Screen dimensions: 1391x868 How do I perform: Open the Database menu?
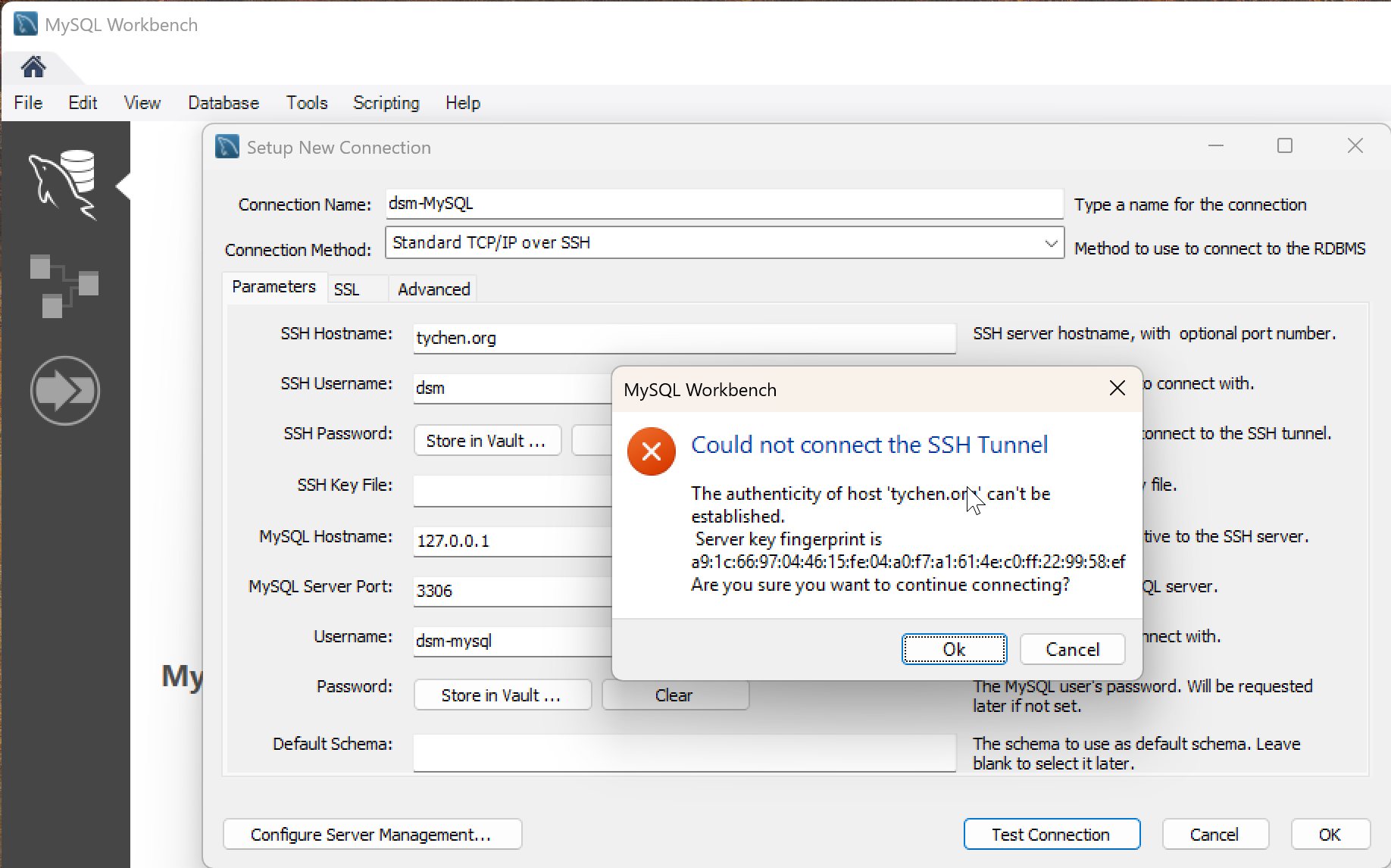pos(223,103)
